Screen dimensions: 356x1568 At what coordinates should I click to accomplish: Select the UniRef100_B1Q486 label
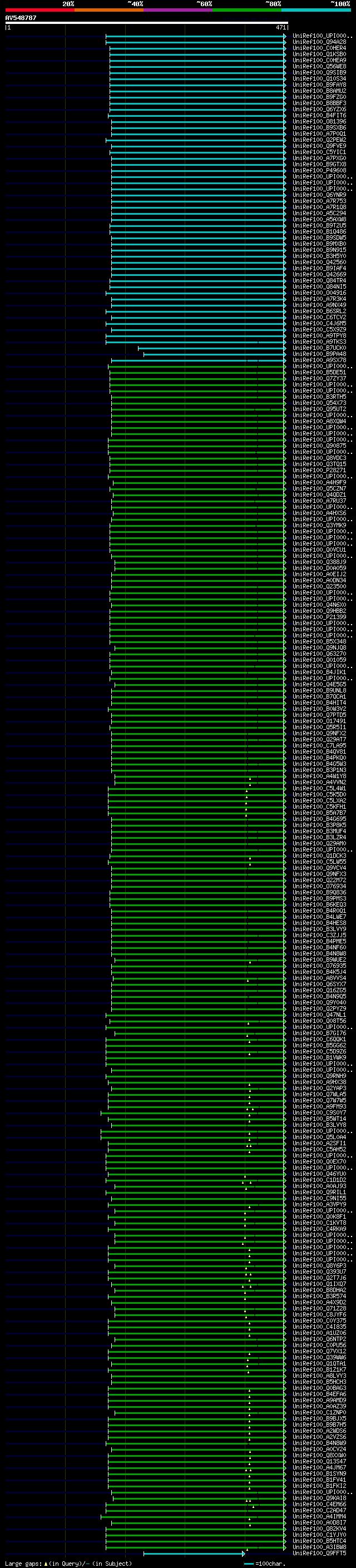click(x=319, y=231)
